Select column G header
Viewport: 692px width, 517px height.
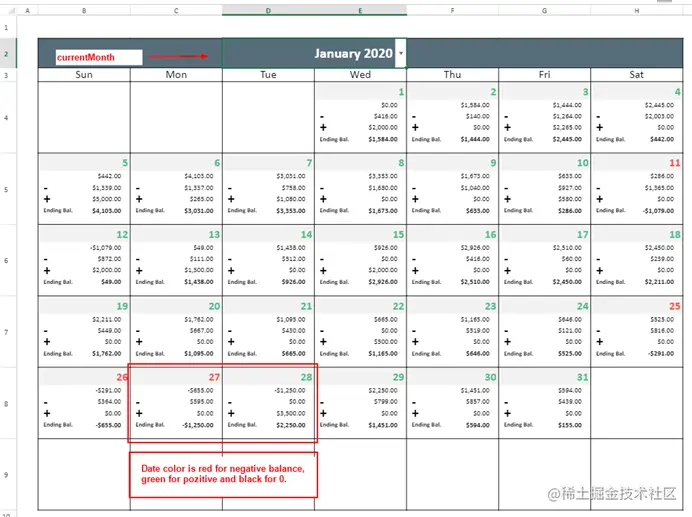[545, 11]
